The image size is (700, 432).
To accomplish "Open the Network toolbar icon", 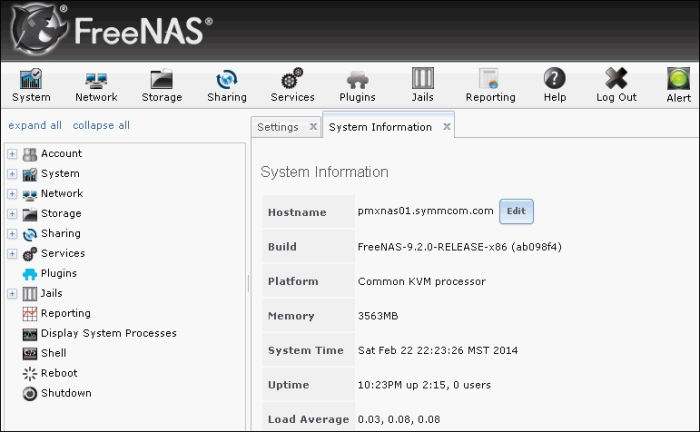I will click(x=96, y=80).
